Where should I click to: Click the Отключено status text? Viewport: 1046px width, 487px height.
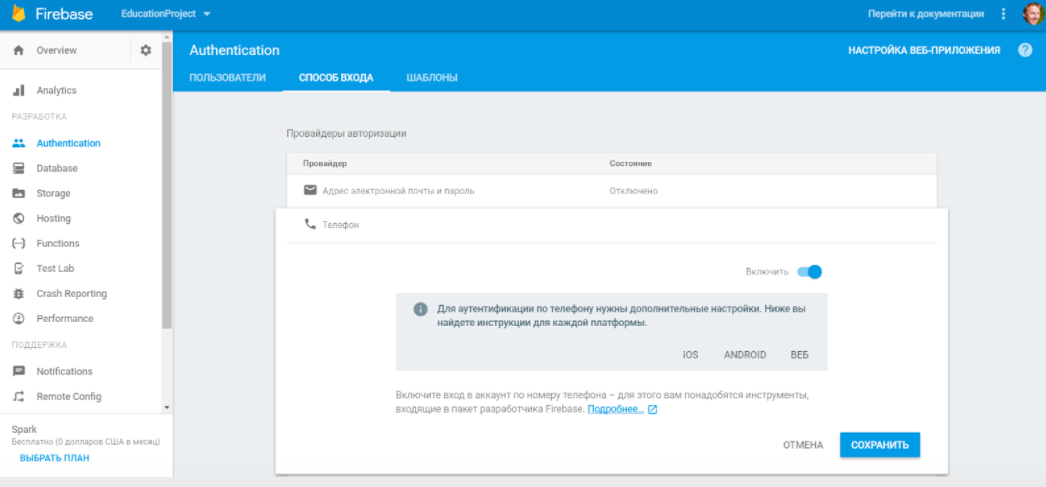pyautogui.click(x=634, y=191)
